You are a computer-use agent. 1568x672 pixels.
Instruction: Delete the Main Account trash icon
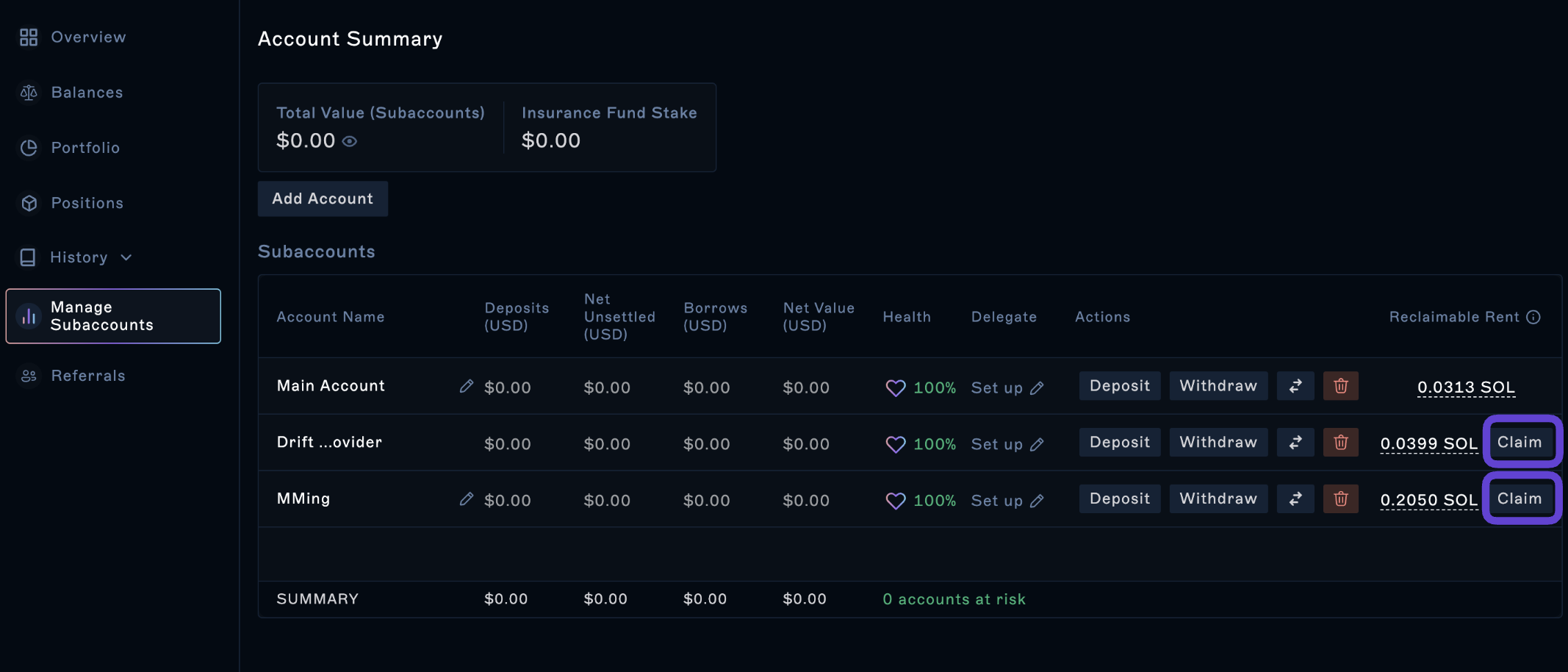[x=1341, y=386]
